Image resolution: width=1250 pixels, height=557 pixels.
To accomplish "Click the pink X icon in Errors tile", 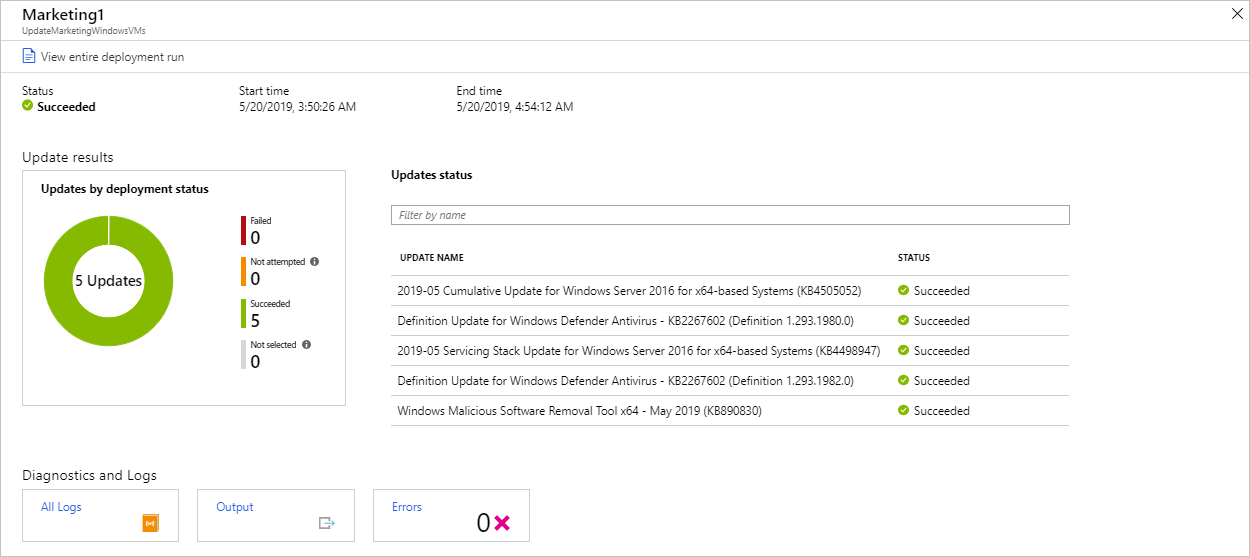I will click(x=502, y=522).
